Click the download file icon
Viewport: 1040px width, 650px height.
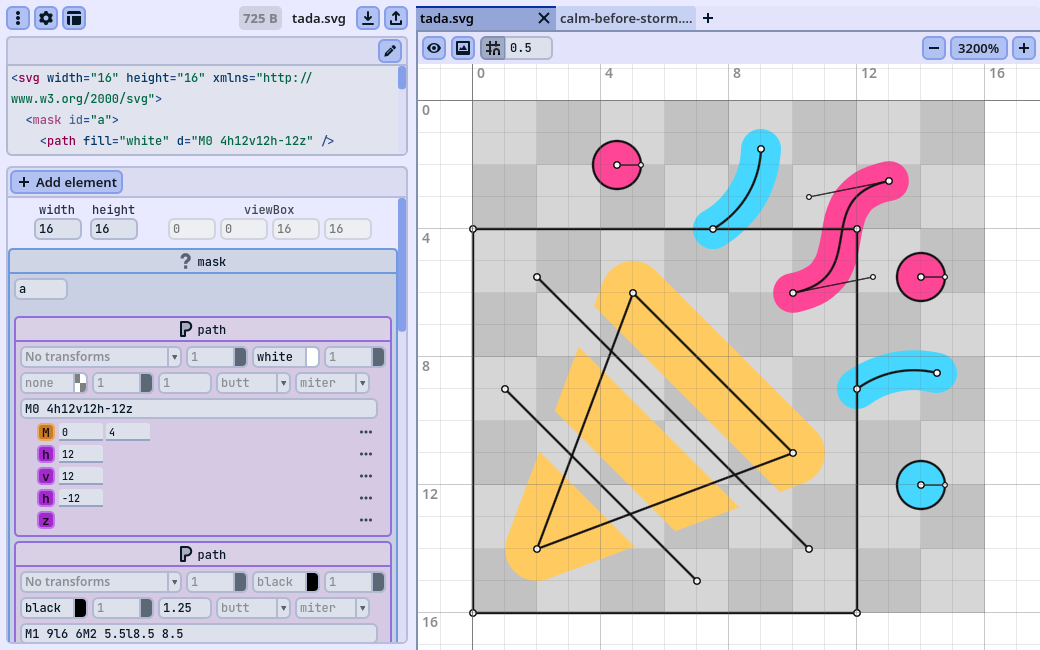tap(368, 18)
